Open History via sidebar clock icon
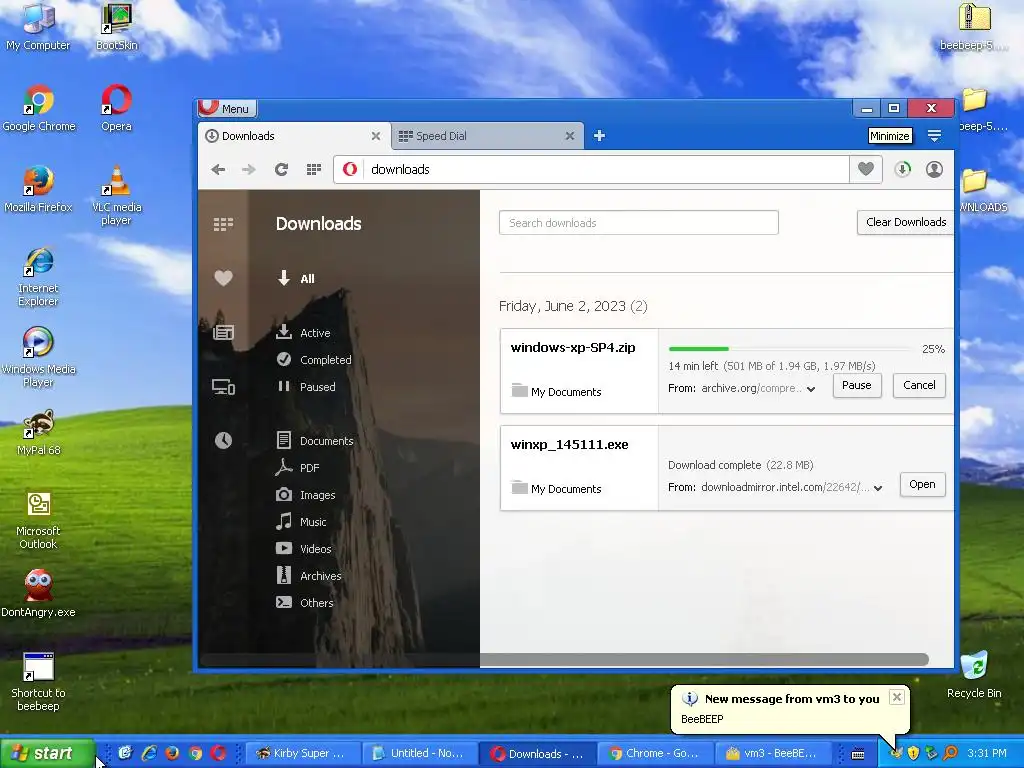The height and width of the screenshot is (768, 1024). point(223,441)
